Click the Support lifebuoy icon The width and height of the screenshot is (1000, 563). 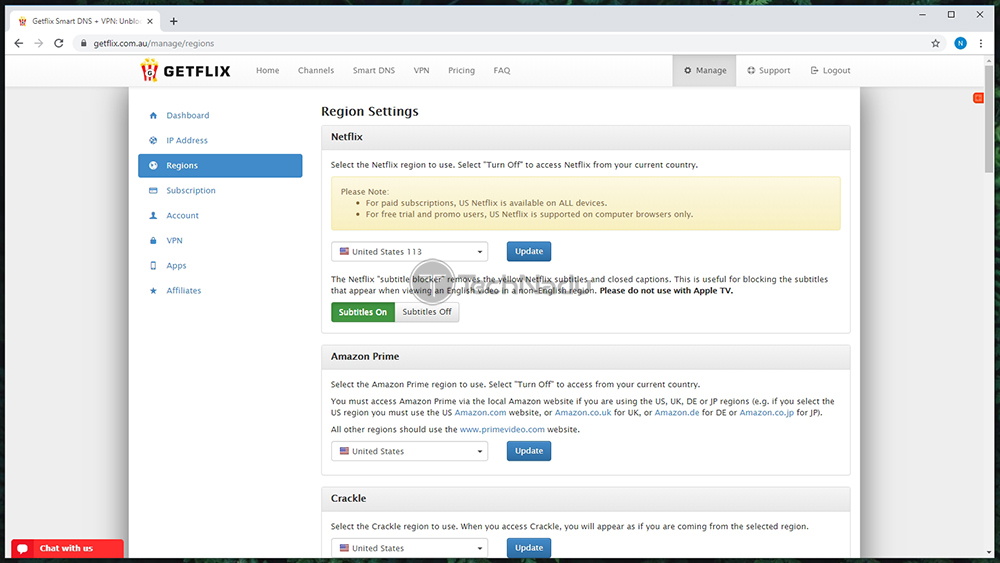tap(751, 70)
